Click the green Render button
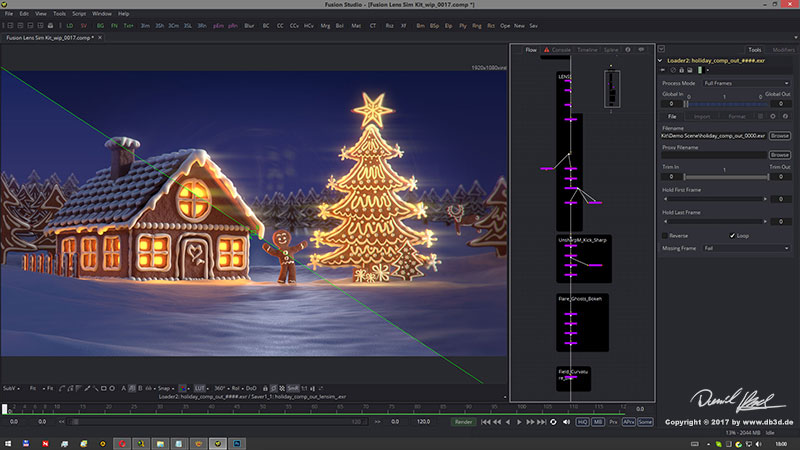 click(463, 422)
